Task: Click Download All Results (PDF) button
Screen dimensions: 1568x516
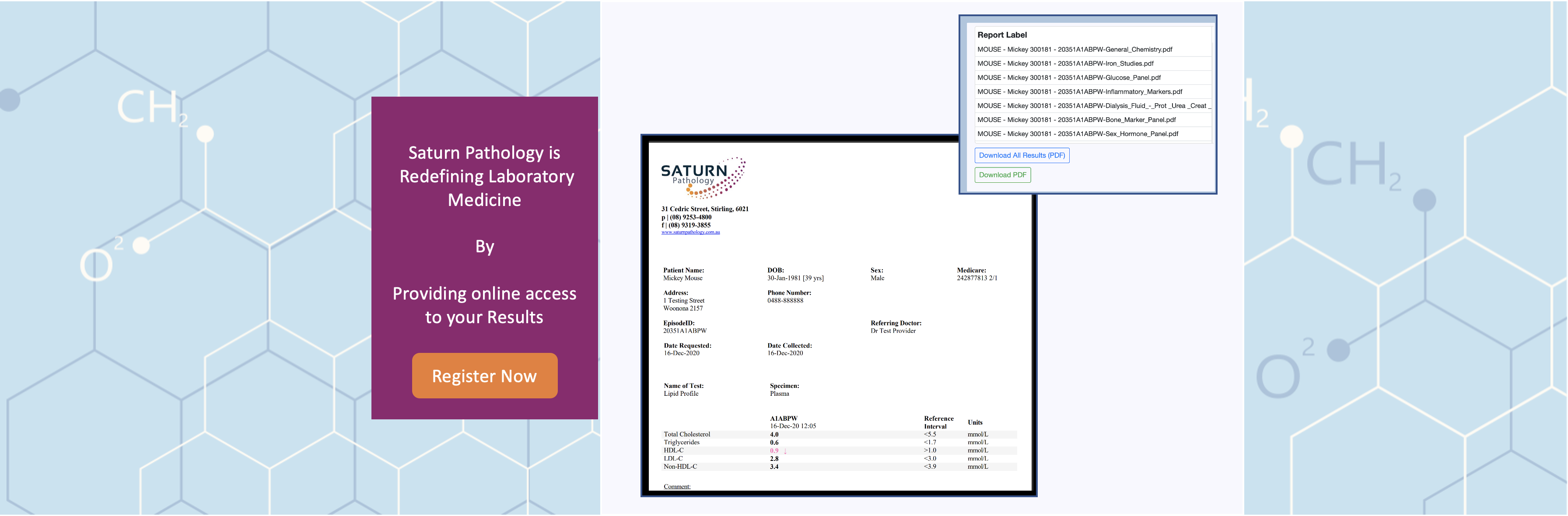Action: 1022,155
